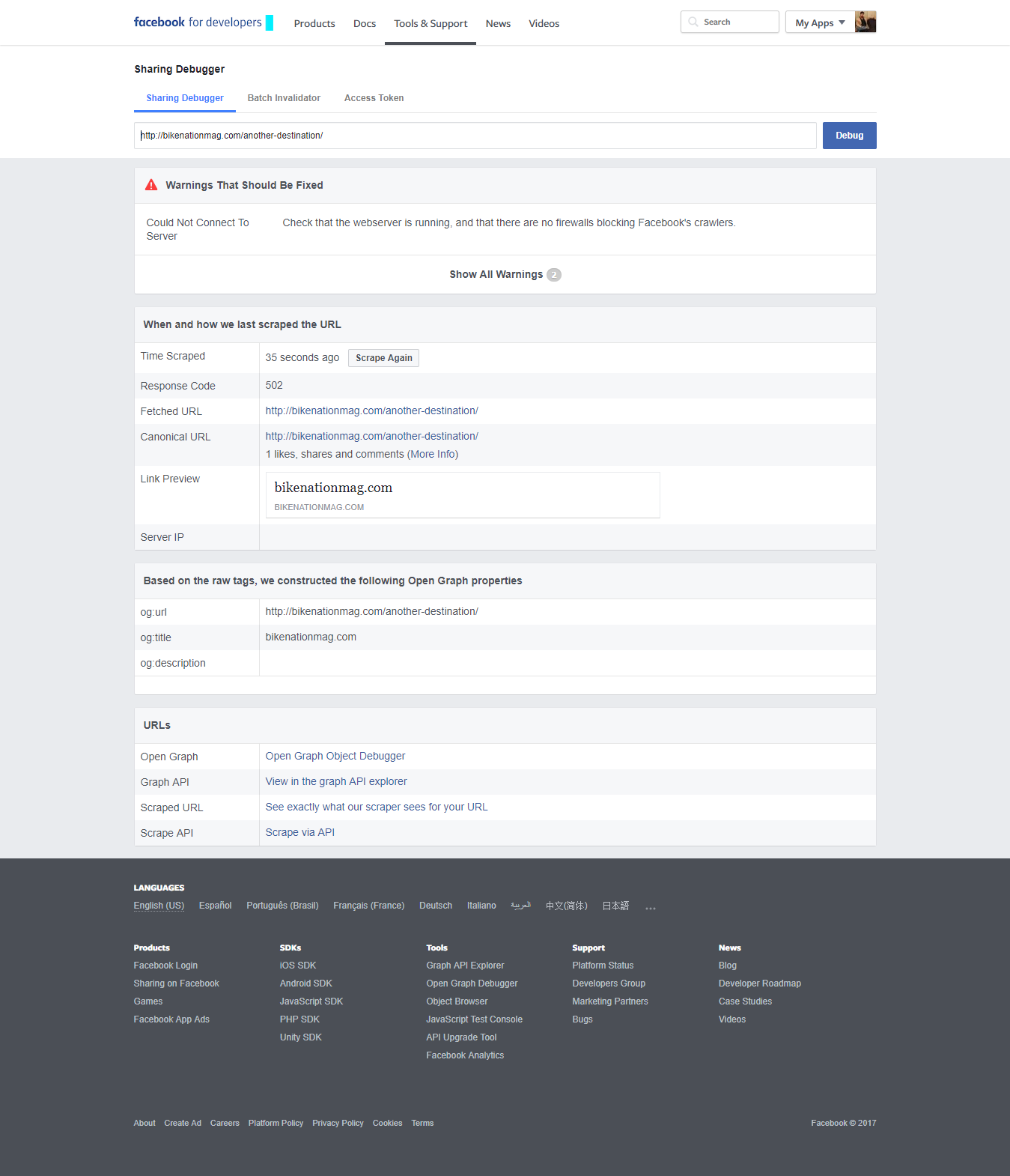Click the more languages ellipsis icon
The width and height of the screenshot is (1010, 1176).
click(x=650, y=908)
